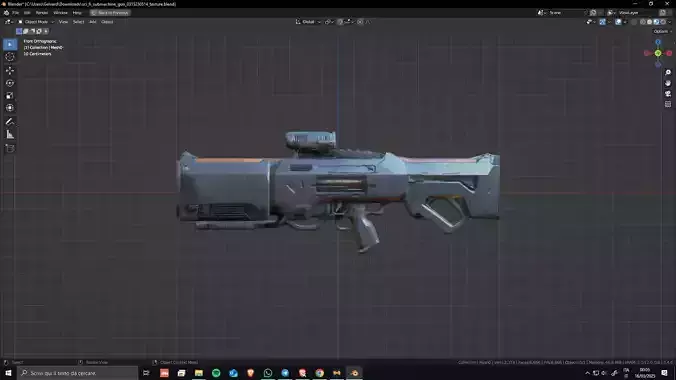Open the Options dropdown

[x=662, y=31]
